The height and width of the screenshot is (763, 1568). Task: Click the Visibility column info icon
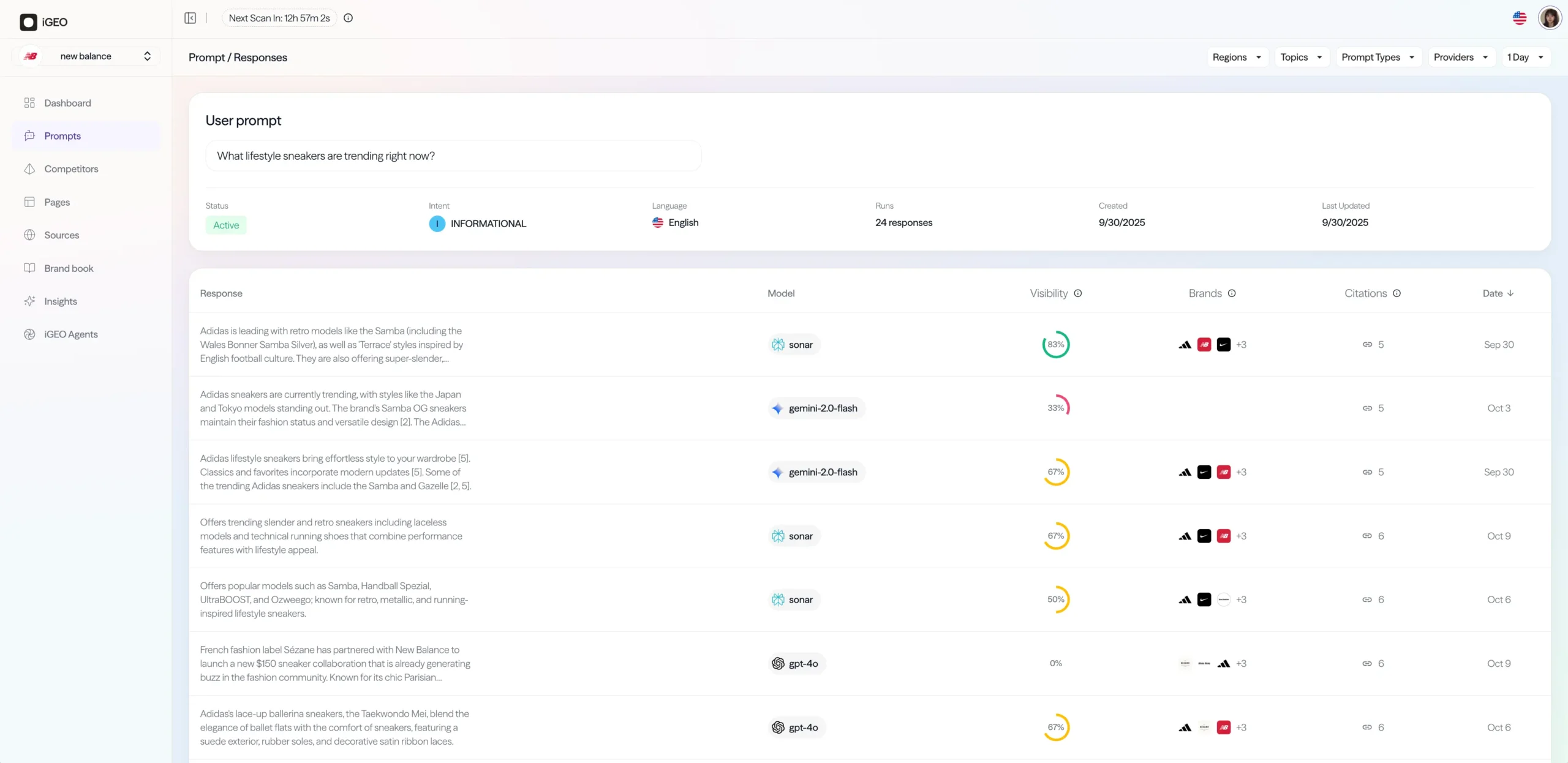tap(1078, 293)
